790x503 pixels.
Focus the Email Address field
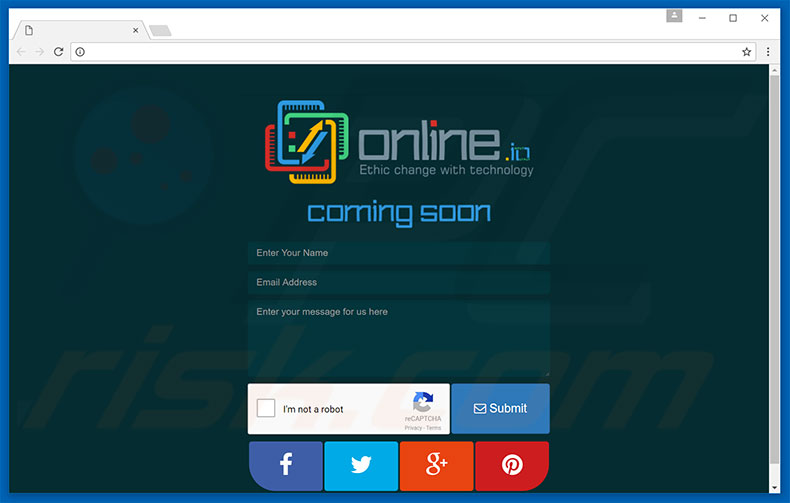pyautogui.click(x=399, y=282)
